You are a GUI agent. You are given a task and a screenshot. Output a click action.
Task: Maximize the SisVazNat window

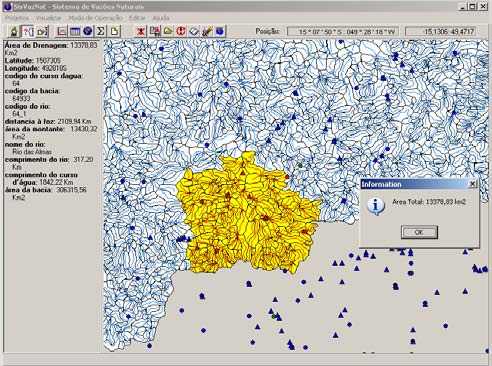coord(473,7)
